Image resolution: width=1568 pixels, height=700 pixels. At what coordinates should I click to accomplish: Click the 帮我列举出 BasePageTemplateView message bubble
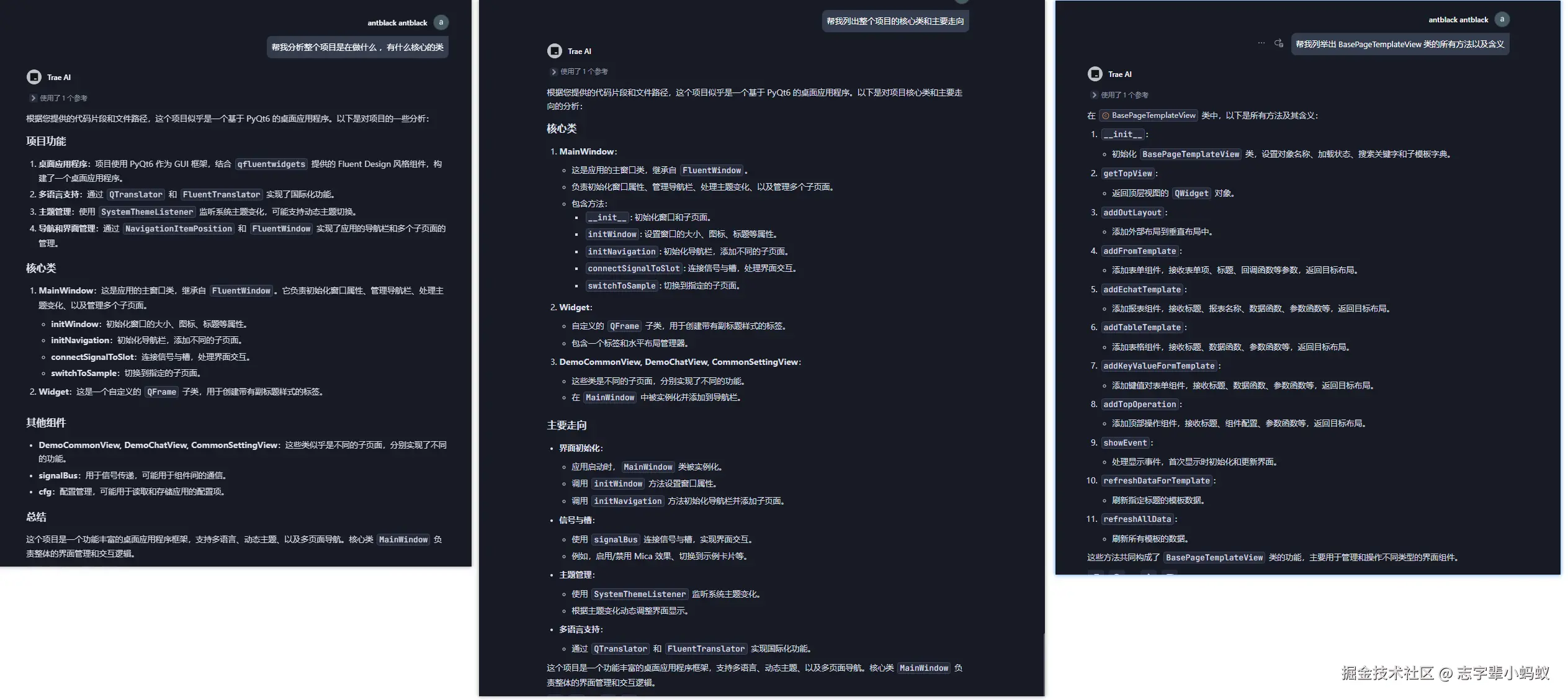[x=1400, y=44]
